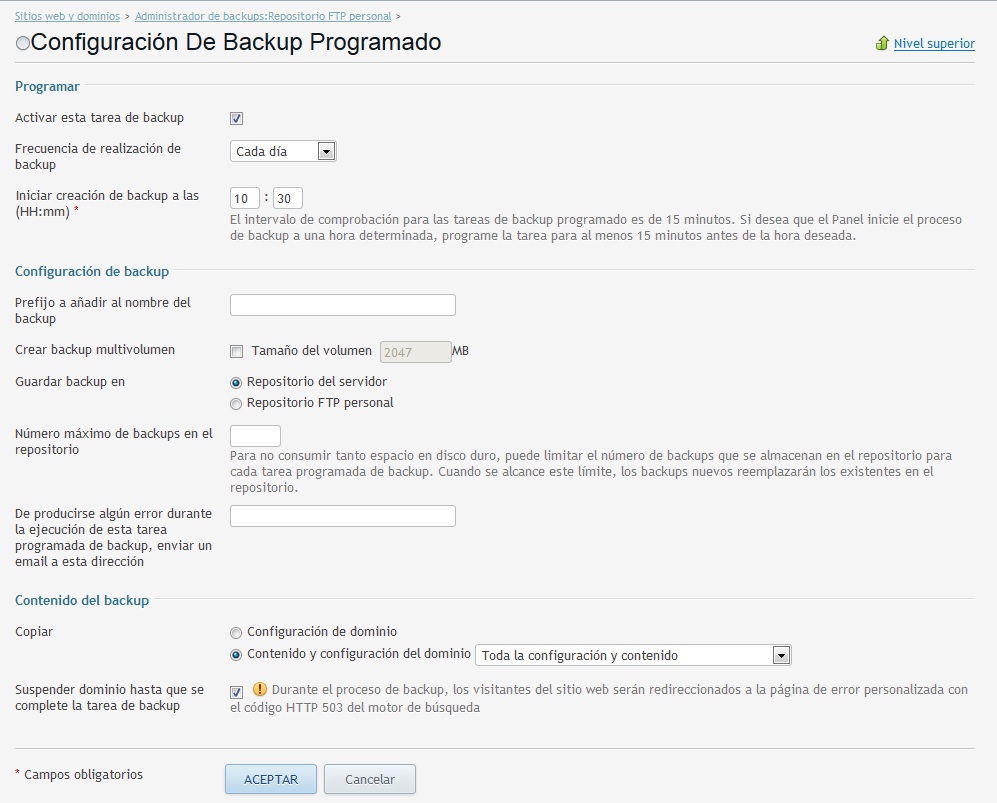Select Repositorio del servidor option
The height and width of the screenshot is (803, 997).
pyautogui.click(x=236, y=382)
